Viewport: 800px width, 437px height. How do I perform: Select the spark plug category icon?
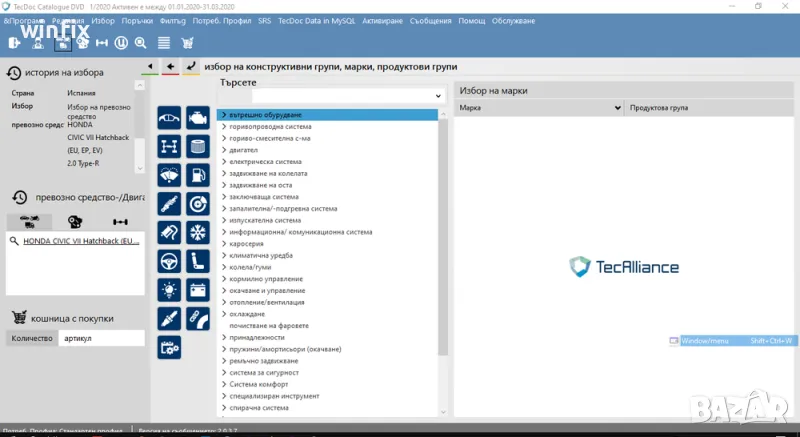pos(169,319)
